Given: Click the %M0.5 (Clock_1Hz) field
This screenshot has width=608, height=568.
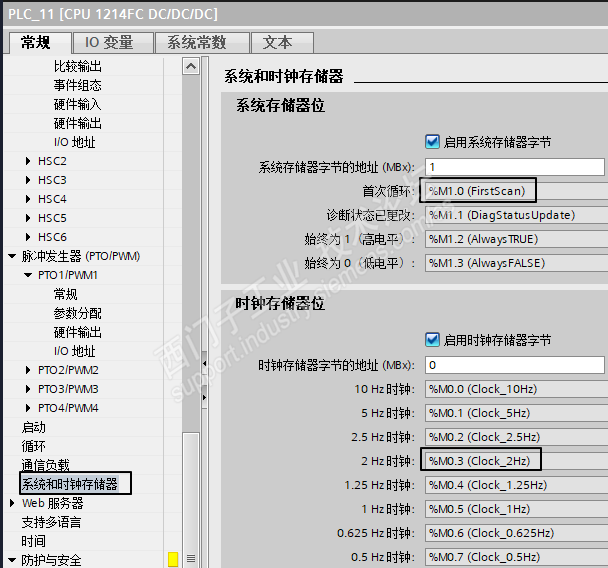Looking at the screenshot, I should (x=516, y=509).
